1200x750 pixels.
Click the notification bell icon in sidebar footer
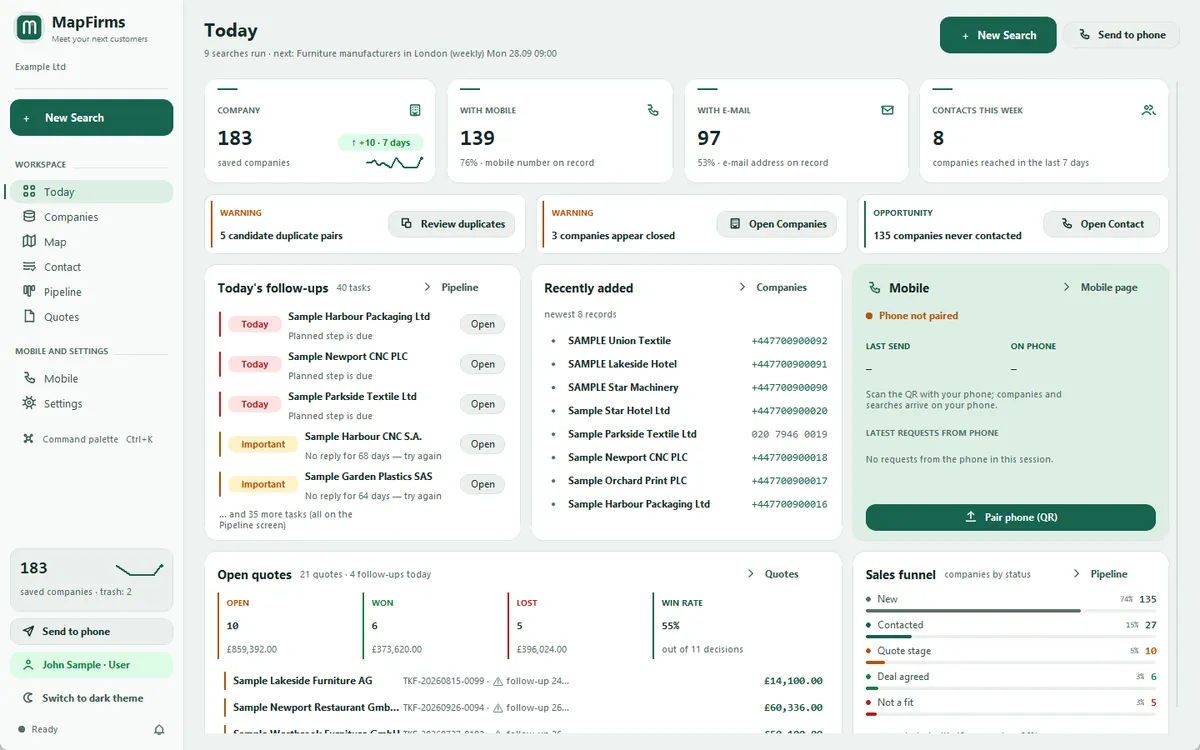click(x=159, y=730)
